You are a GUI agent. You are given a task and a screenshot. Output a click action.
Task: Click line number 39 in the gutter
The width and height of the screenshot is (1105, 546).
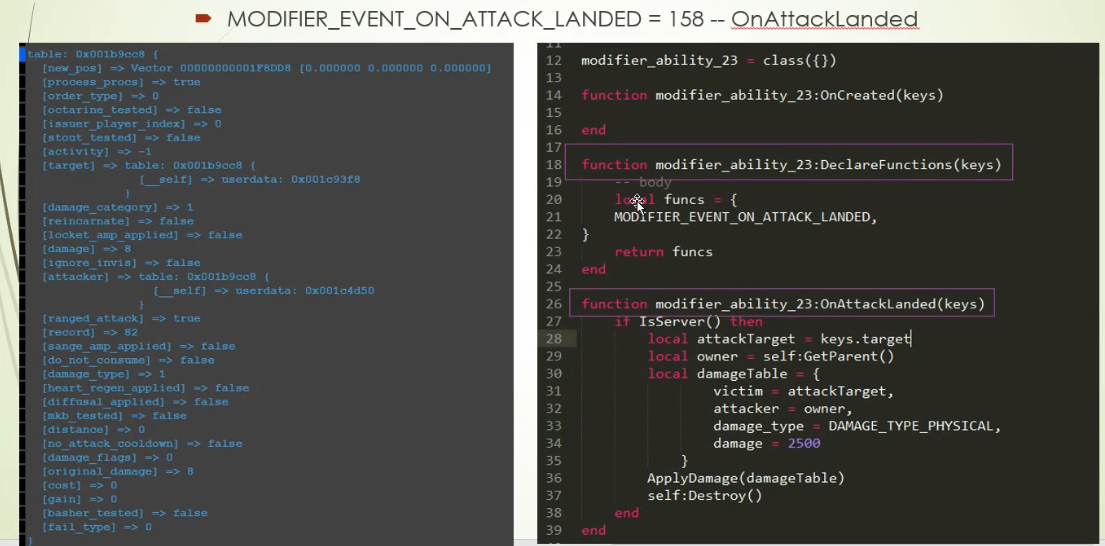(554, 531)
